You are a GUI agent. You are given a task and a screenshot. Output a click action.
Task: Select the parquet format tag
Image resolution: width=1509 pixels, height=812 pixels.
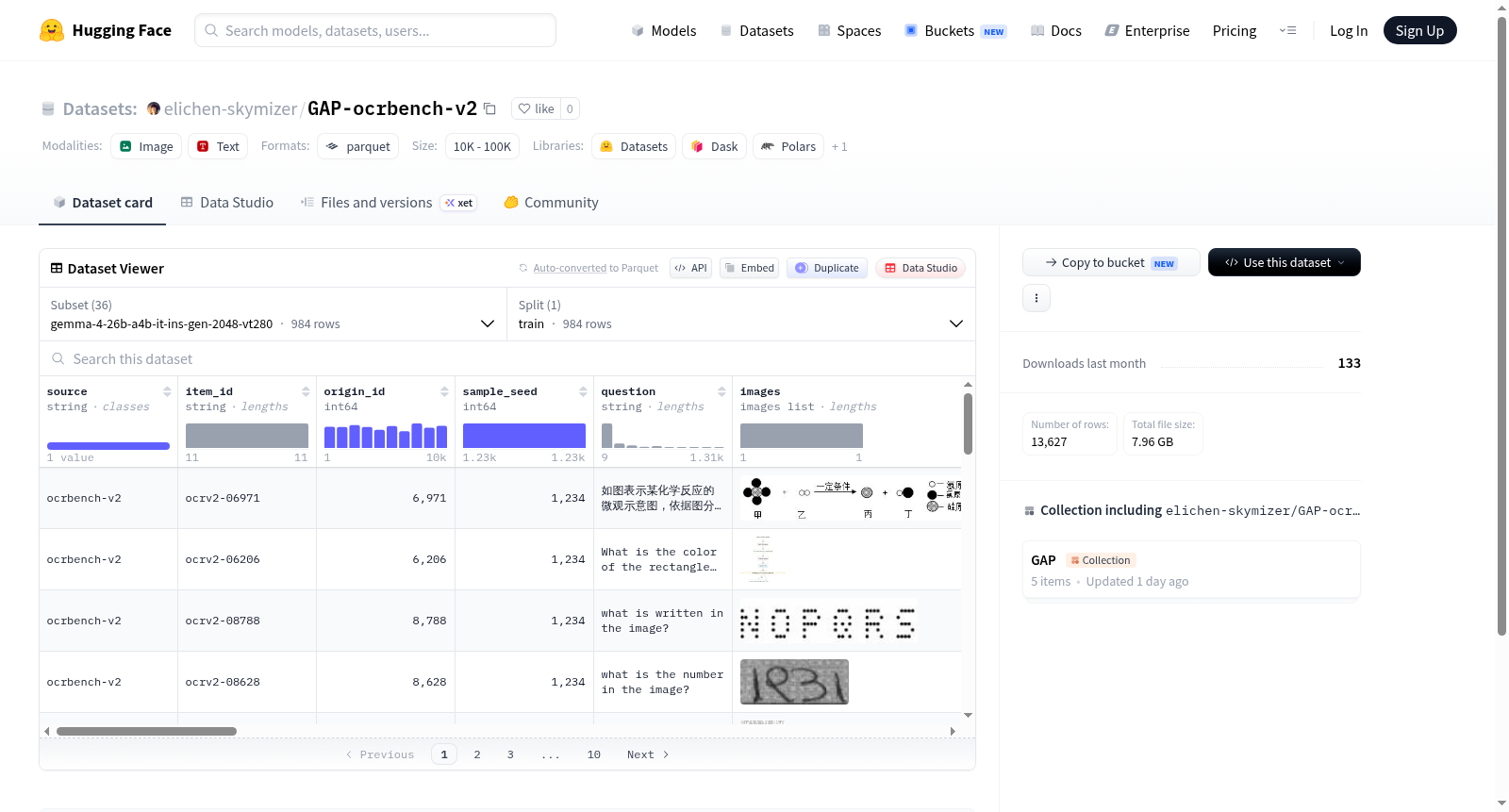tap(357, 146)
